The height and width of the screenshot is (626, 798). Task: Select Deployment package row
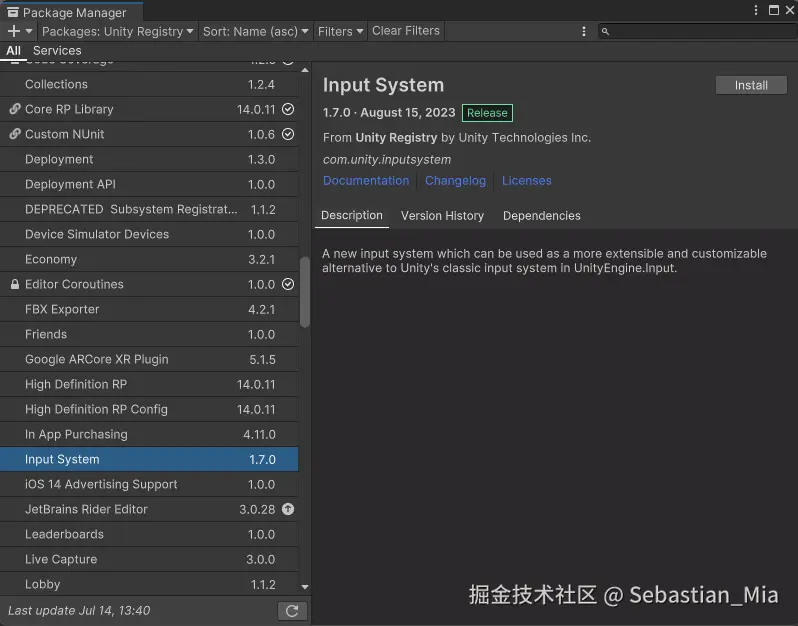pos(149,159)
